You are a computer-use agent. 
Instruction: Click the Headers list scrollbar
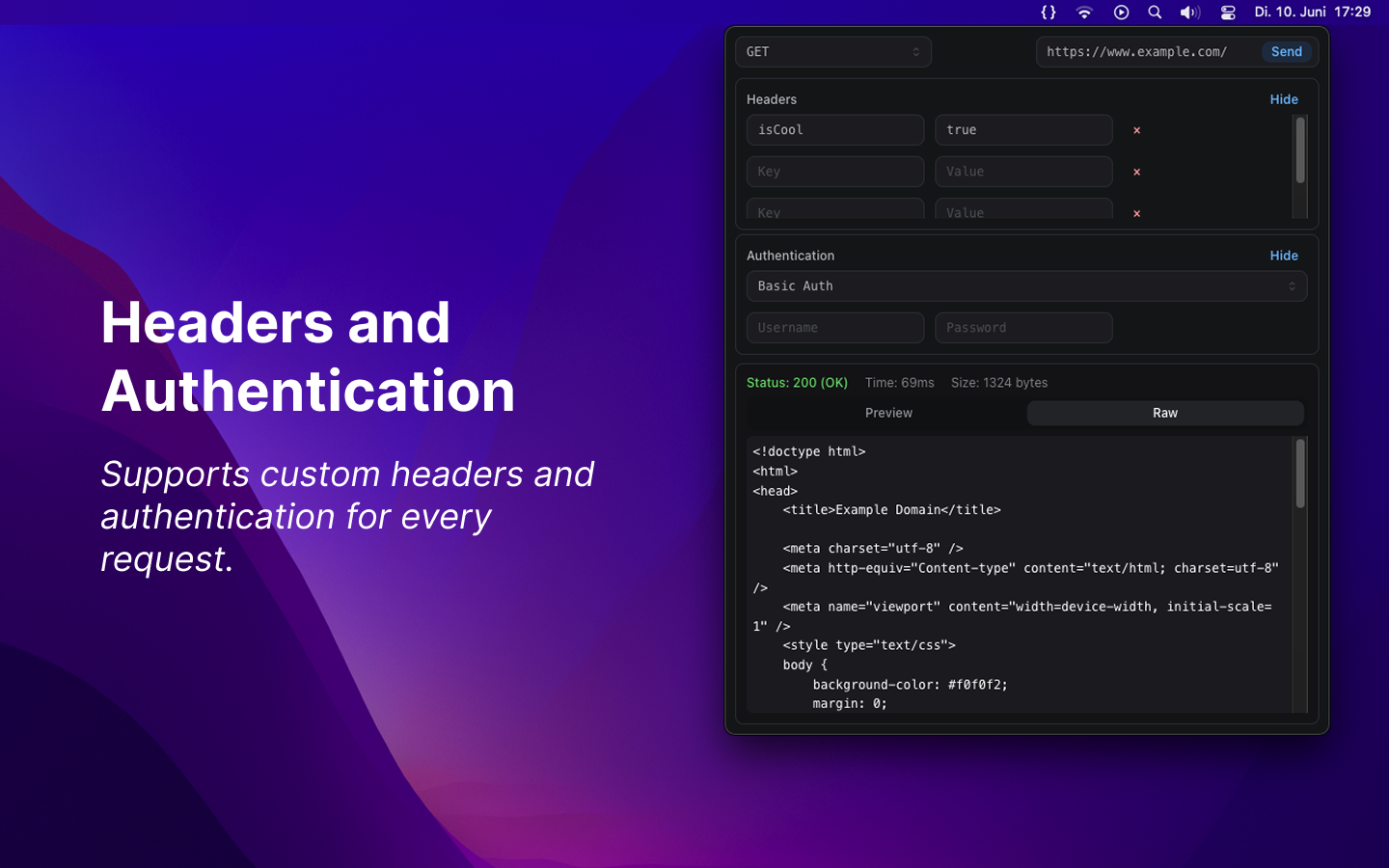point(1300,150)
